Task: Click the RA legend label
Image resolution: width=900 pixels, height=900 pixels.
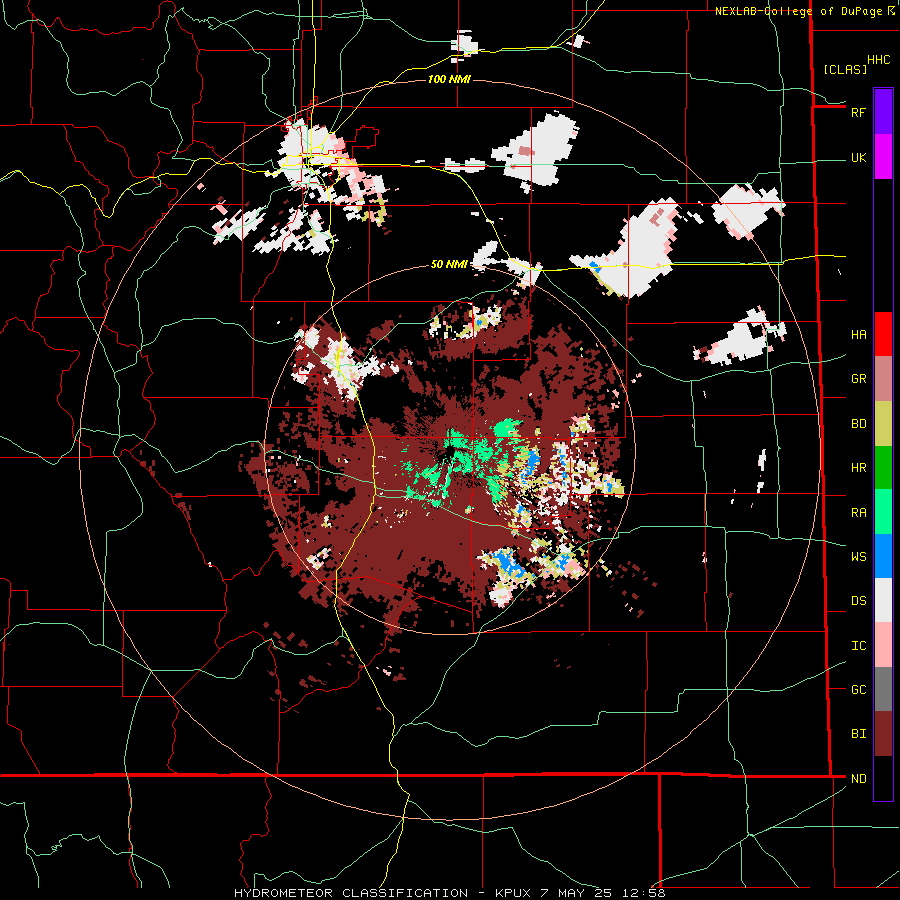Action: click(858, 513)
